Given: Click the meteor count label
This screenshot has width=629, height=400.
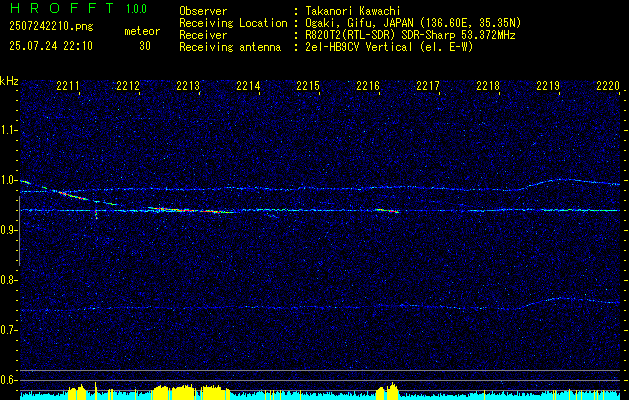Looking at the screenshot, I should [x=142, y=31].
